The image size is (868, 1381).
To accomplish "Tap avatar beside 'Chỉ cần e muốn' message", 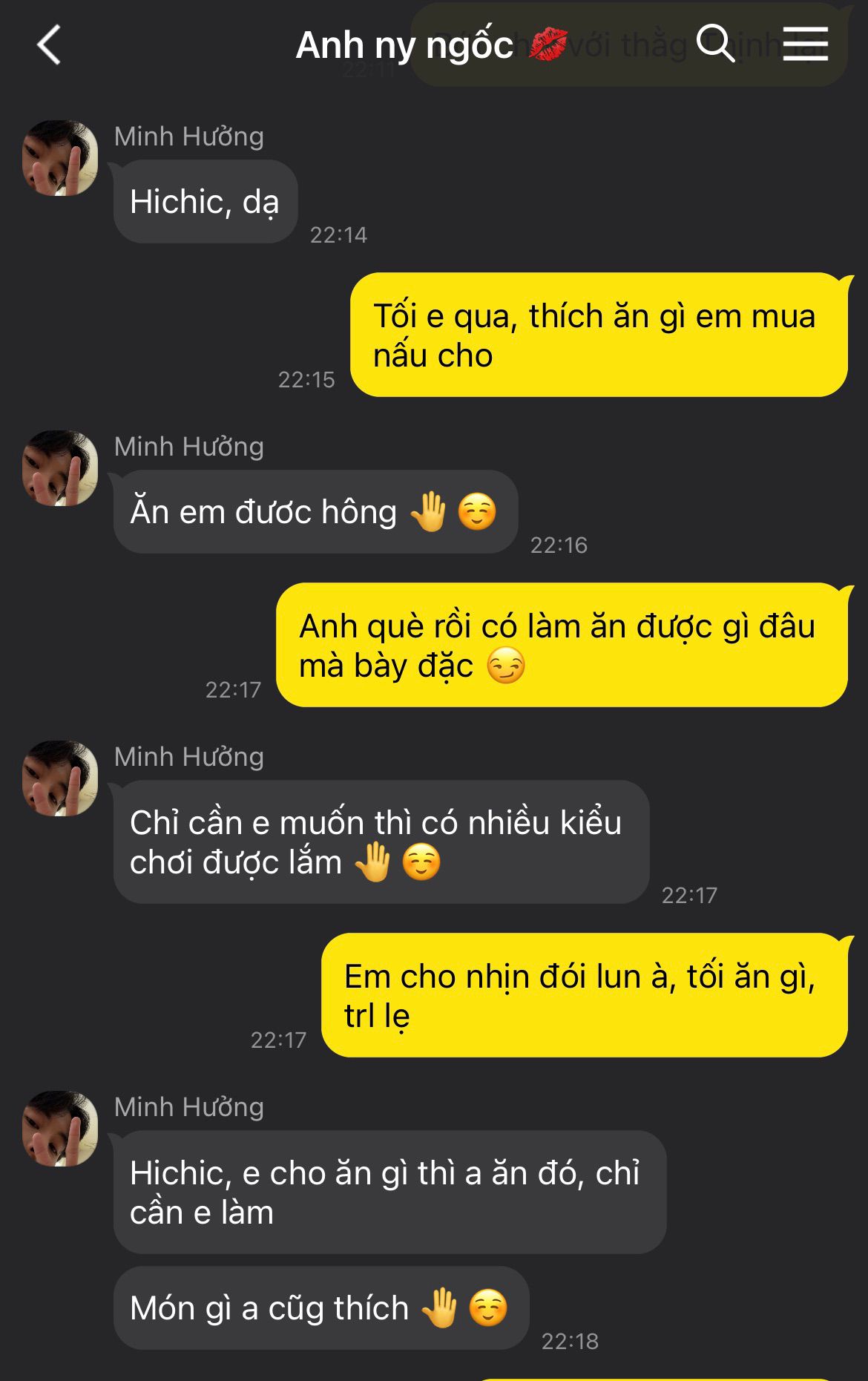I will (x=60, y=778).
